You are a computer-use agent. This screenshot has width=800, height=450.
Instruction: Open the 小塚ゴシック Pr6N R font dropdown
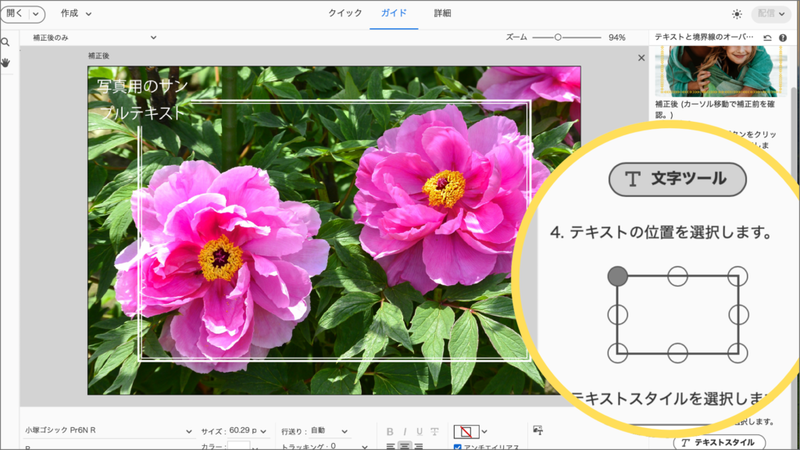[x=108, y=431]
